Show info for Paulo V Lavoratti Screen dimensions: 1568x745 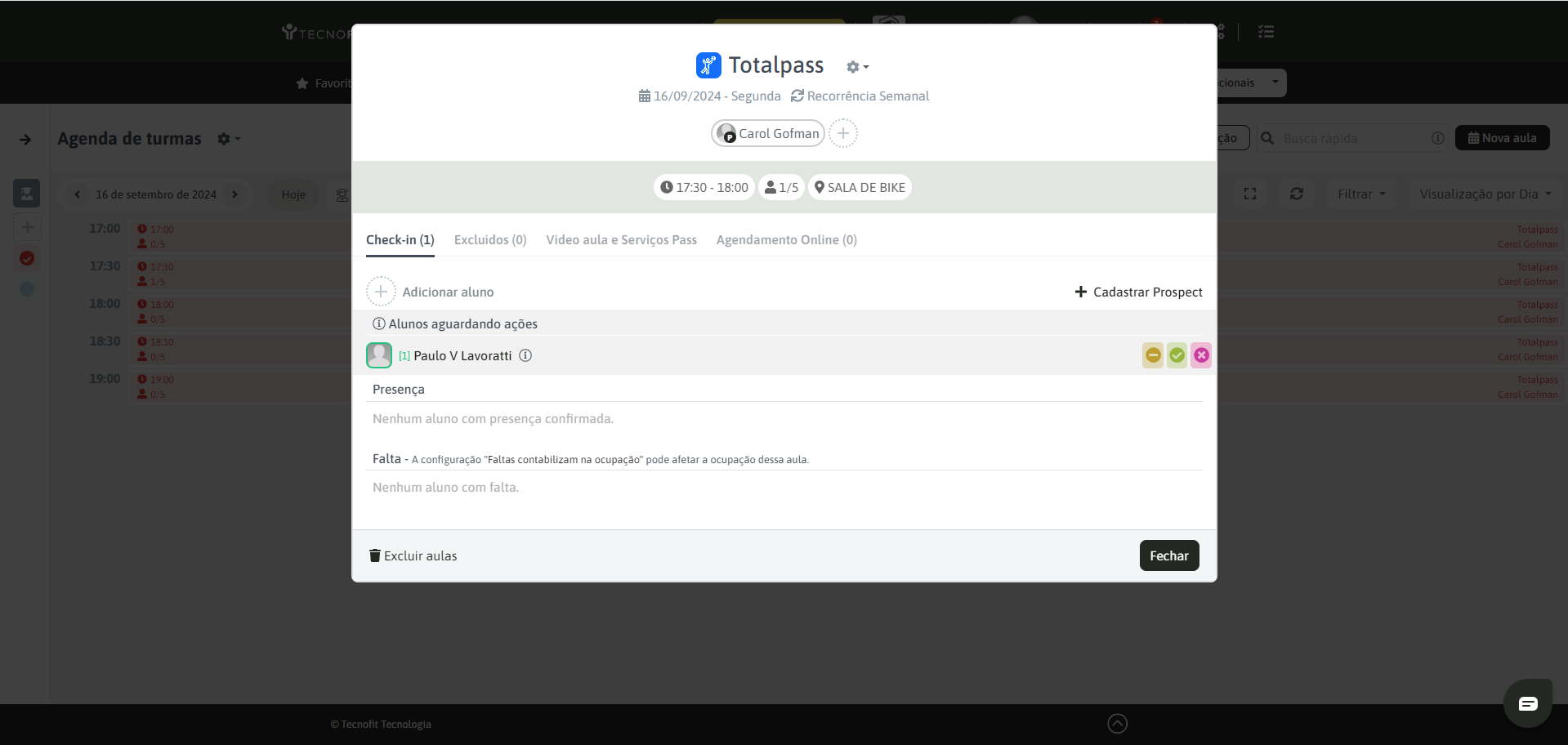tap(525, 355)
